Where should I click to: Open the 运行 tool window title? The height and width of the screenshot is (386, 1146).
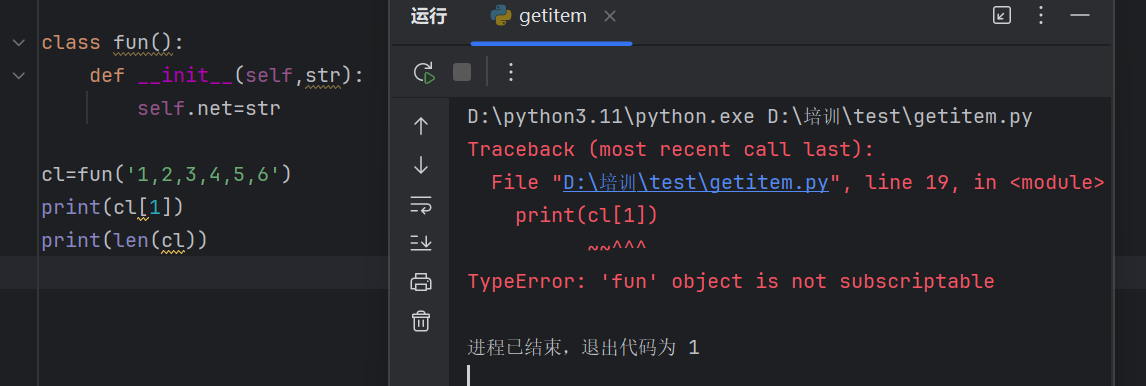(429, 16)
